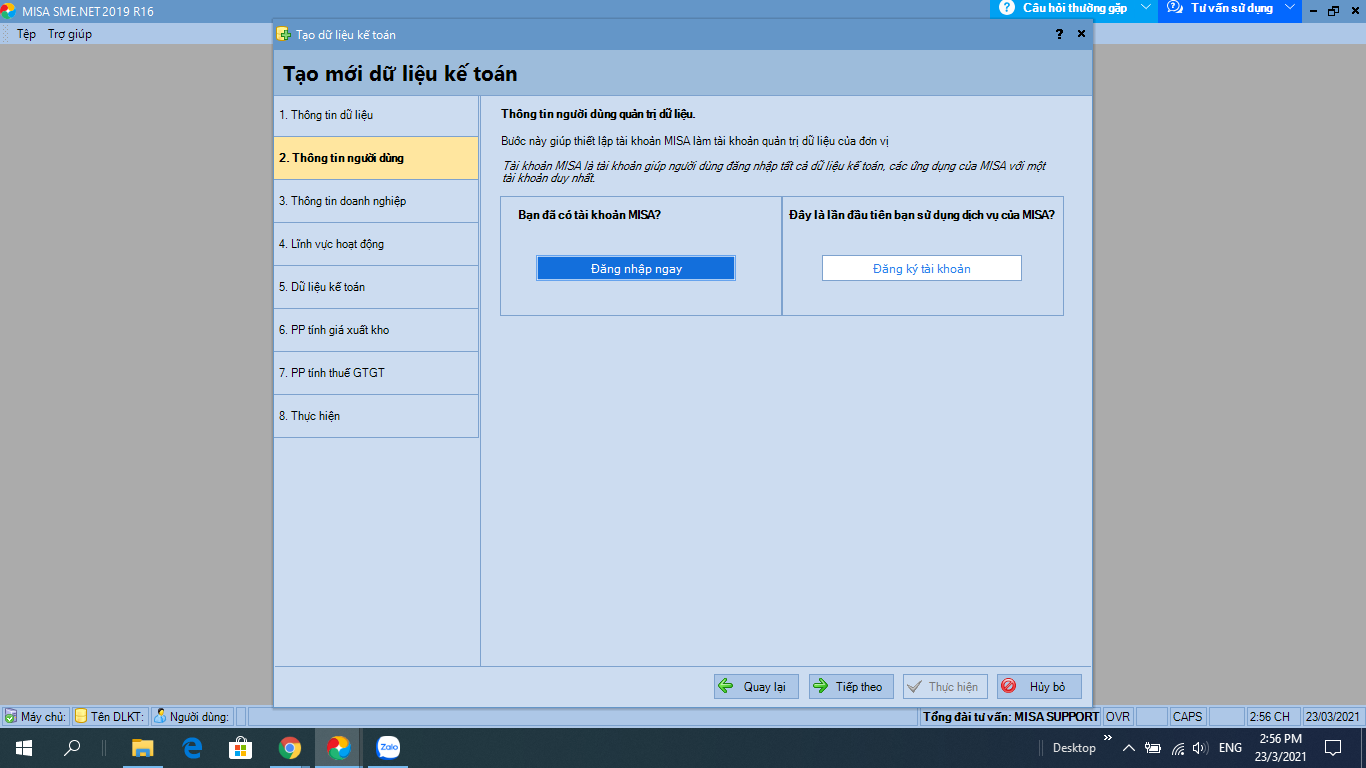Click the Desktop toolbar label on taskbar

(x=1074, y=748)
